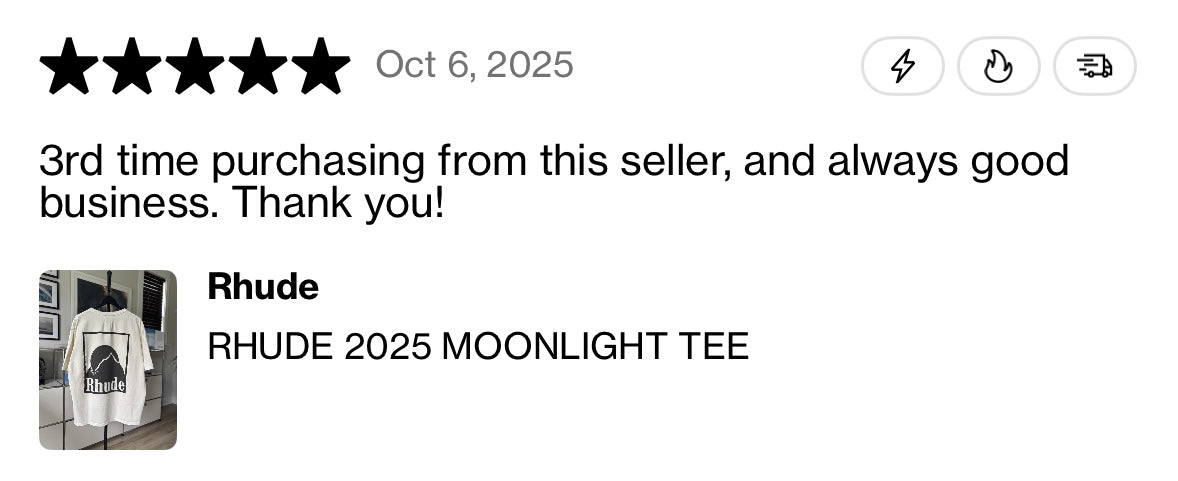Viewport: 1178px width, 481px height.
Task: Click the Oct 6, 2025 review date
Action: click(x=474, y=65)
